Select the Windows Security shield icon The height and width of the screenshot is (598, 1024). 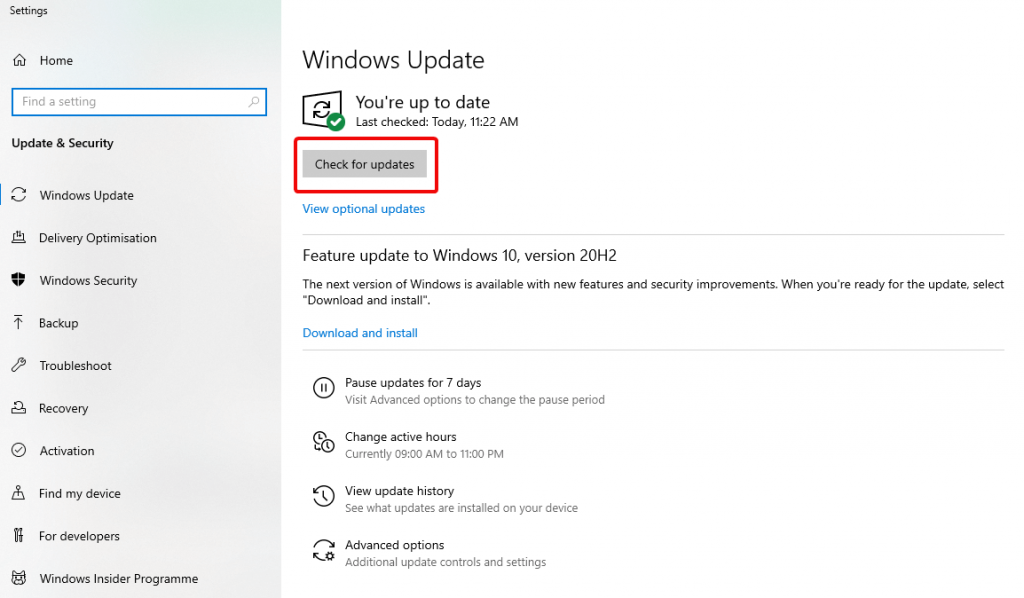point(18,280)
